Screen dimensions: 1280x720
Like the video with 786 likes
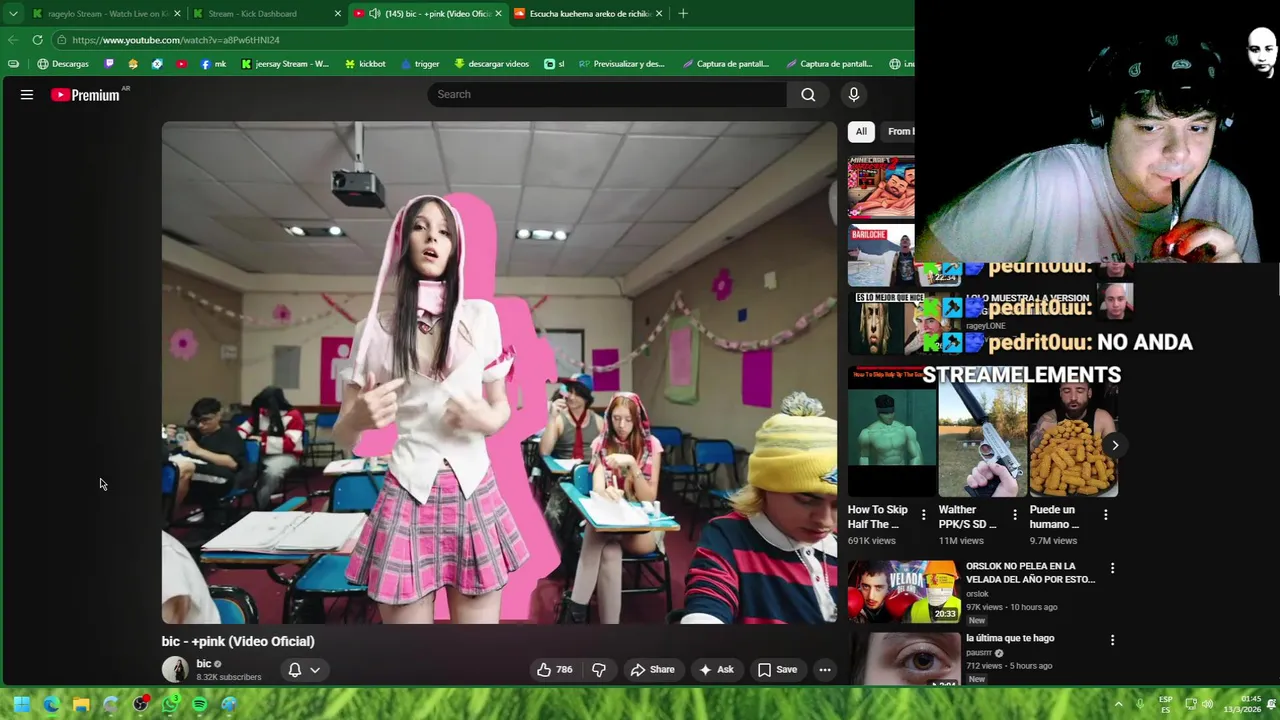coord(555,670)
